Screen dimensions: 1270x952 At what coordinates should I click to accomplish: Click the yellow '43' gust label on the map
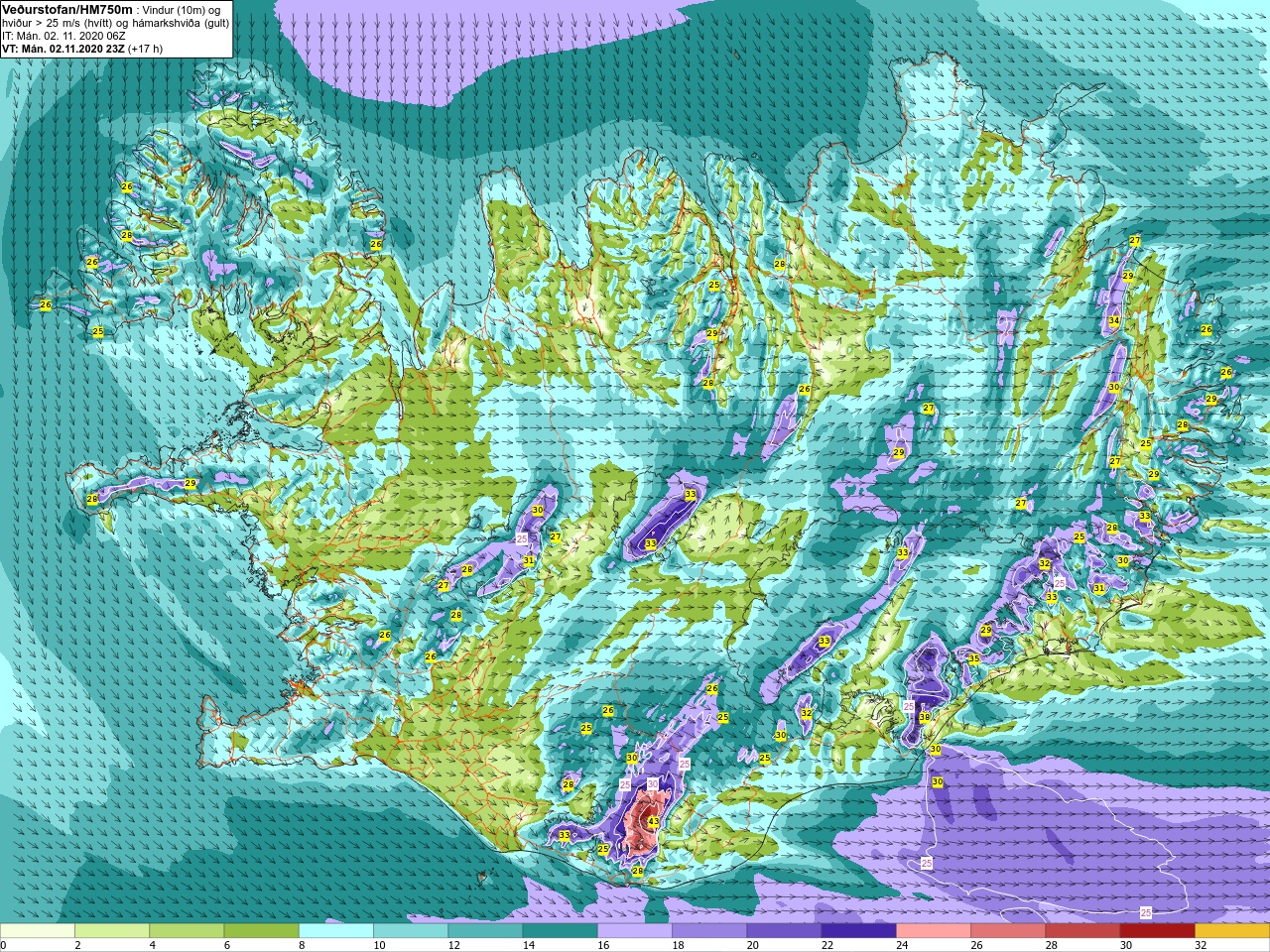pos(653,822)
